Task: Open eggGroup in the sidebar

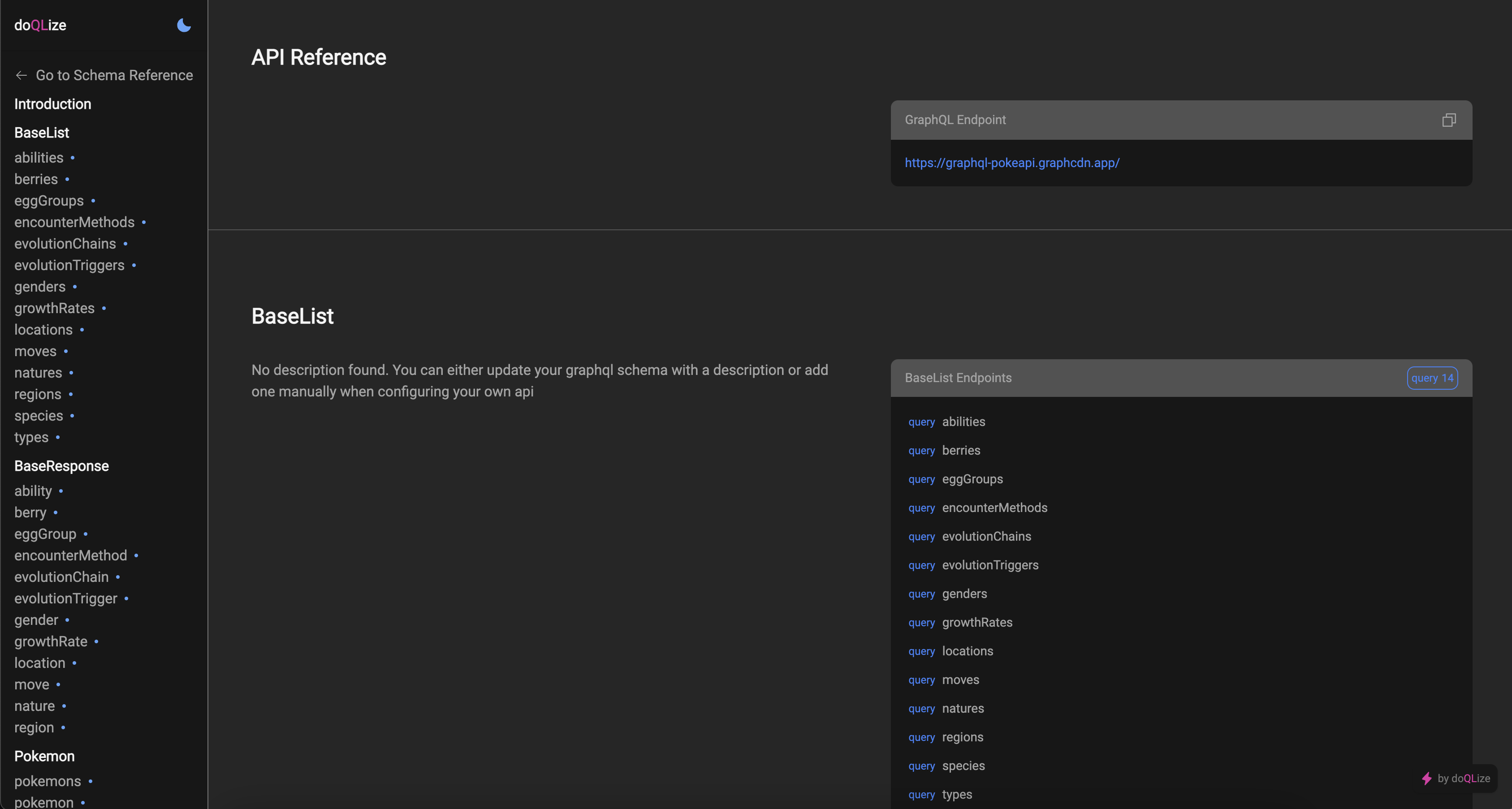Action: click(45, 534)
